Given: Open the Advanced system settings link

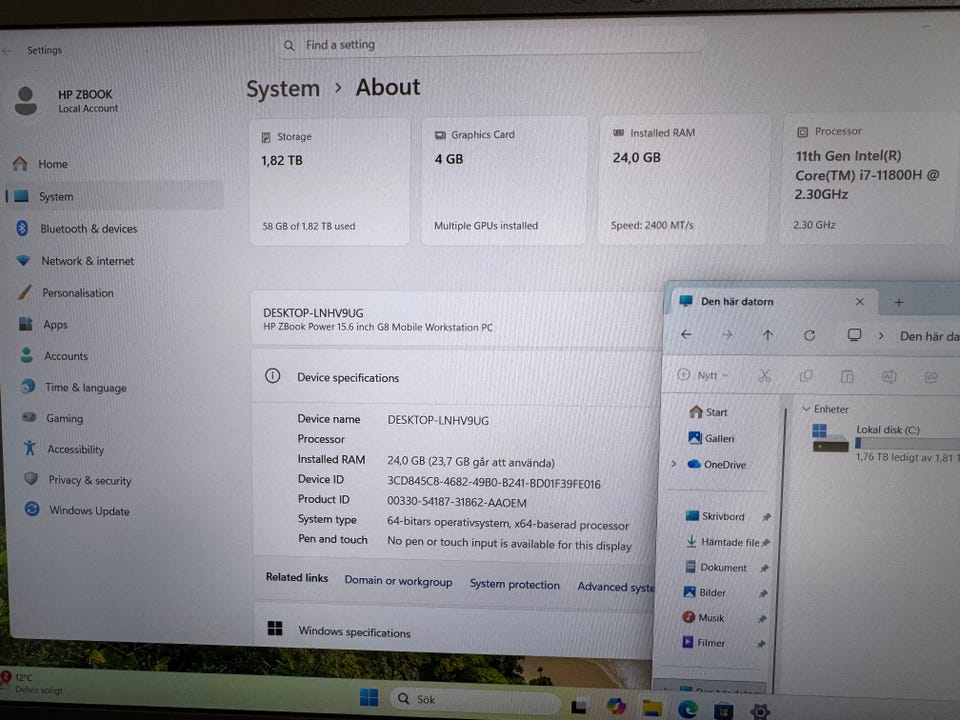Looking at the screenshot, I should [616, 587].
